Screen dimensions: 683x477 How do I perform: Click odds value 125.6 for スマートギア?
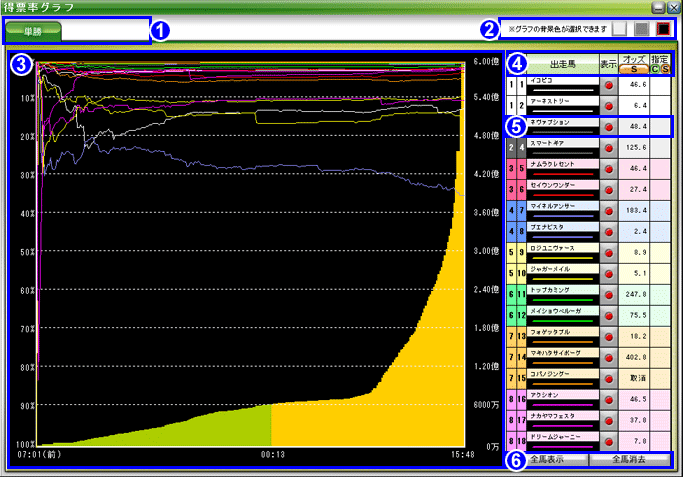[634, 148]
